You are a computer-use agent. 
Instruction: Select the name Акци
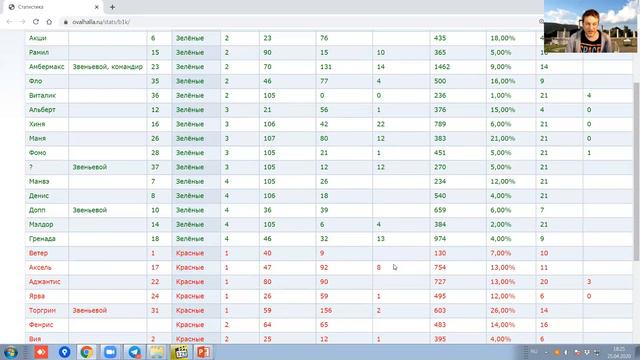(38, 38)
